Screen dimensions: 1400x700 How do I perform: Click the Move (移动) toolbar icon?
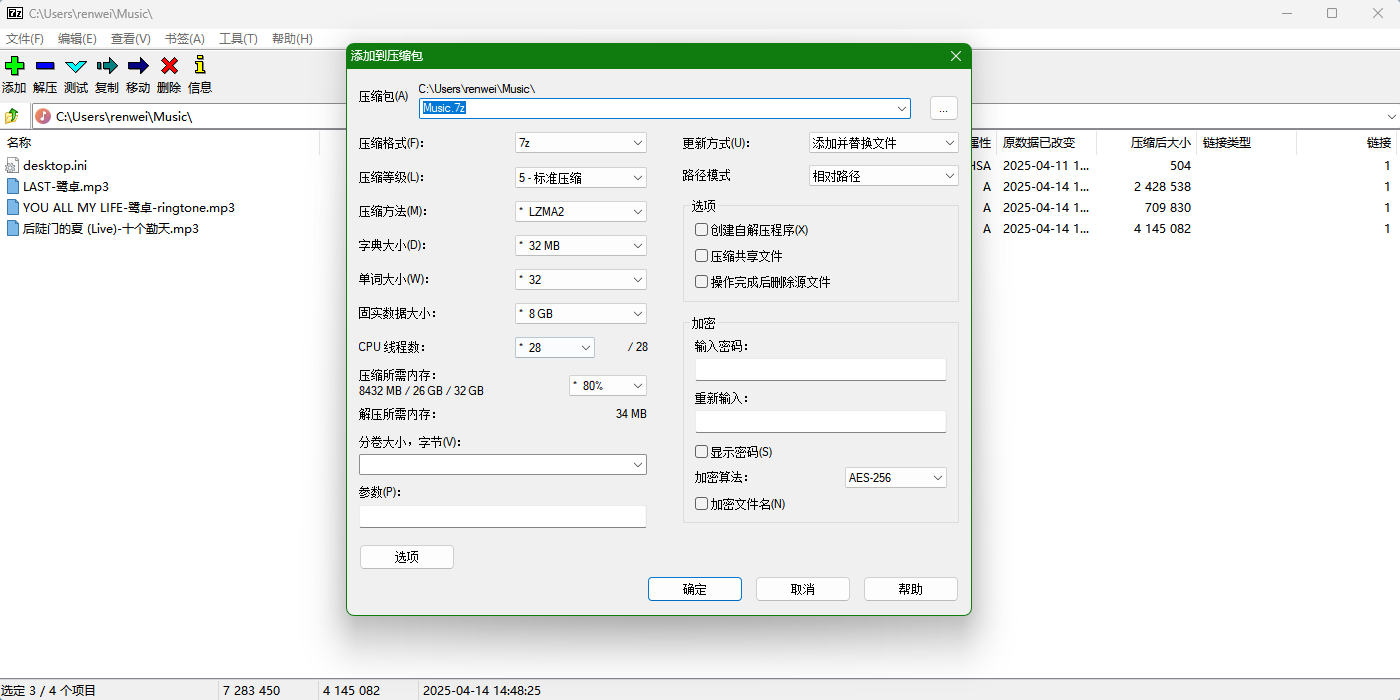click(x=137, y=74)
